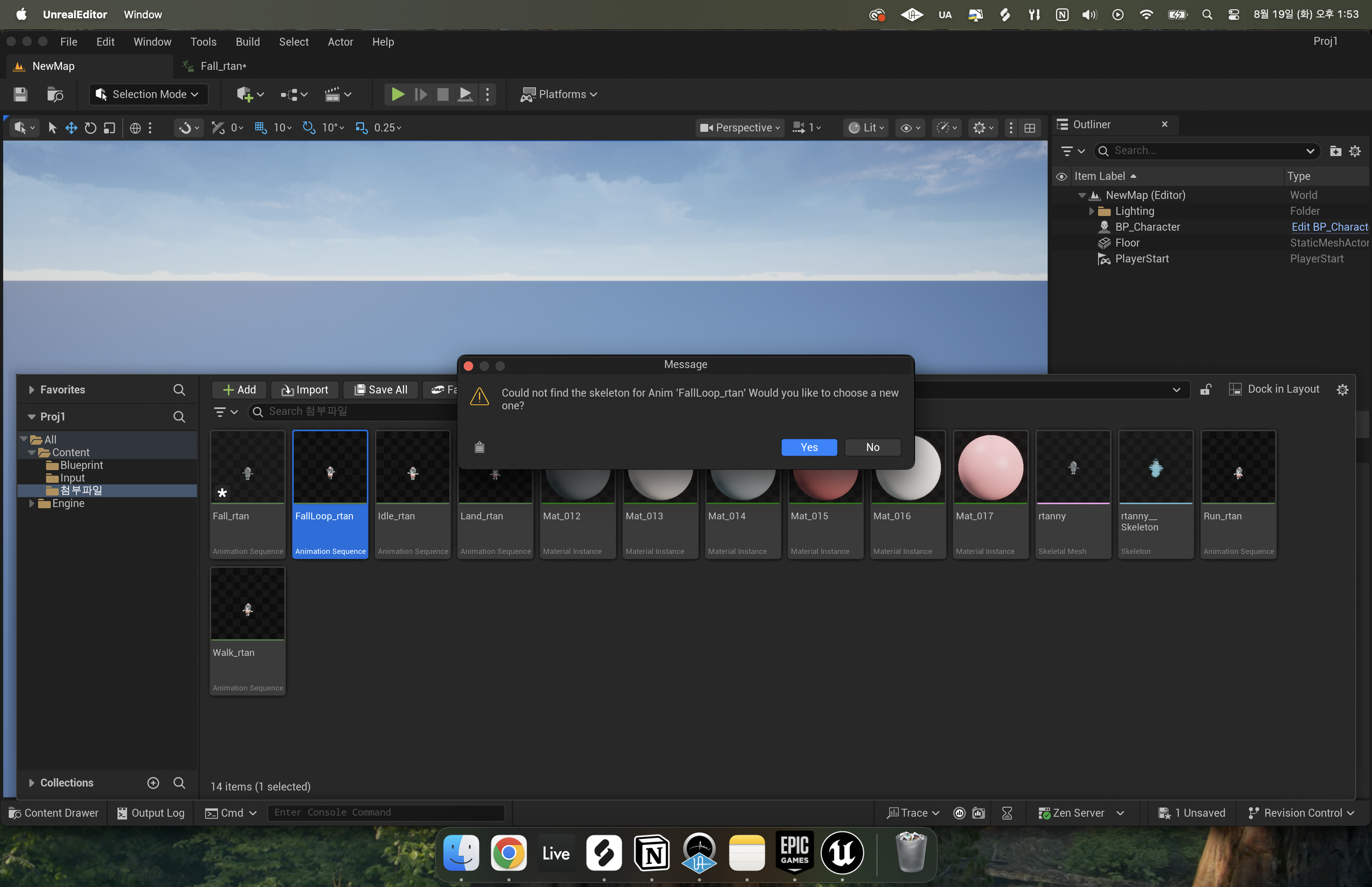Open the Actor menu
Viewport: 1372px width, 887px height.
coord(340,42)
